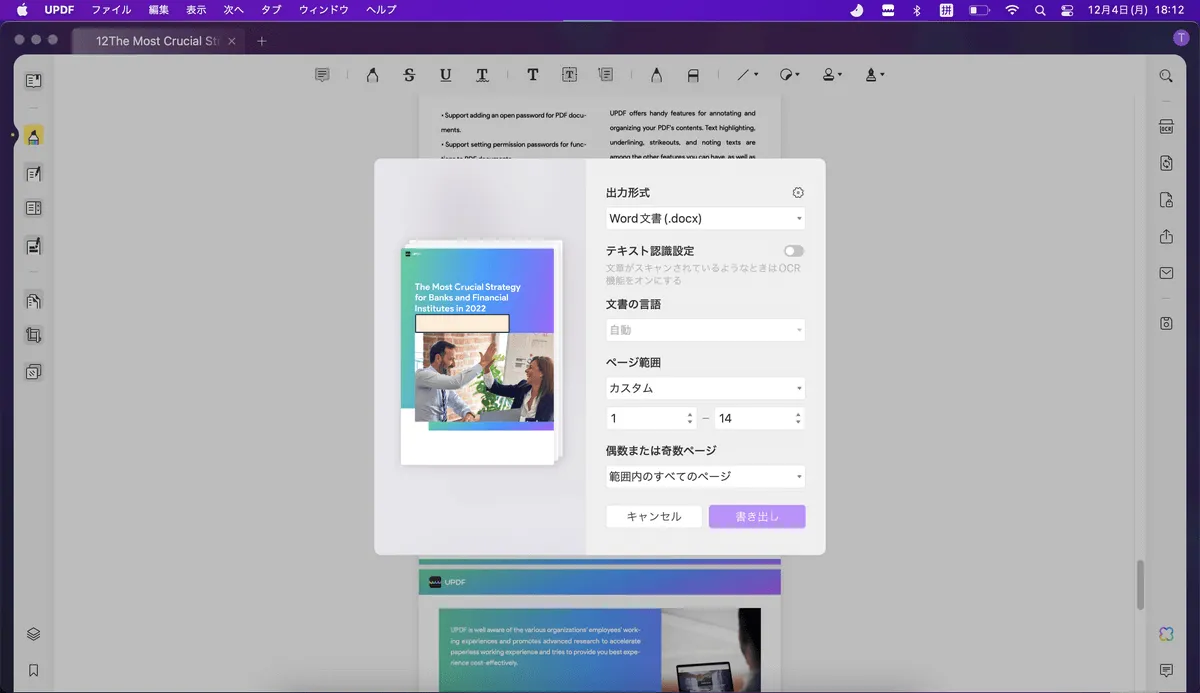Open the ヘルプ menu
Screen dimensions: 1200x693
[x=381, y=10]
